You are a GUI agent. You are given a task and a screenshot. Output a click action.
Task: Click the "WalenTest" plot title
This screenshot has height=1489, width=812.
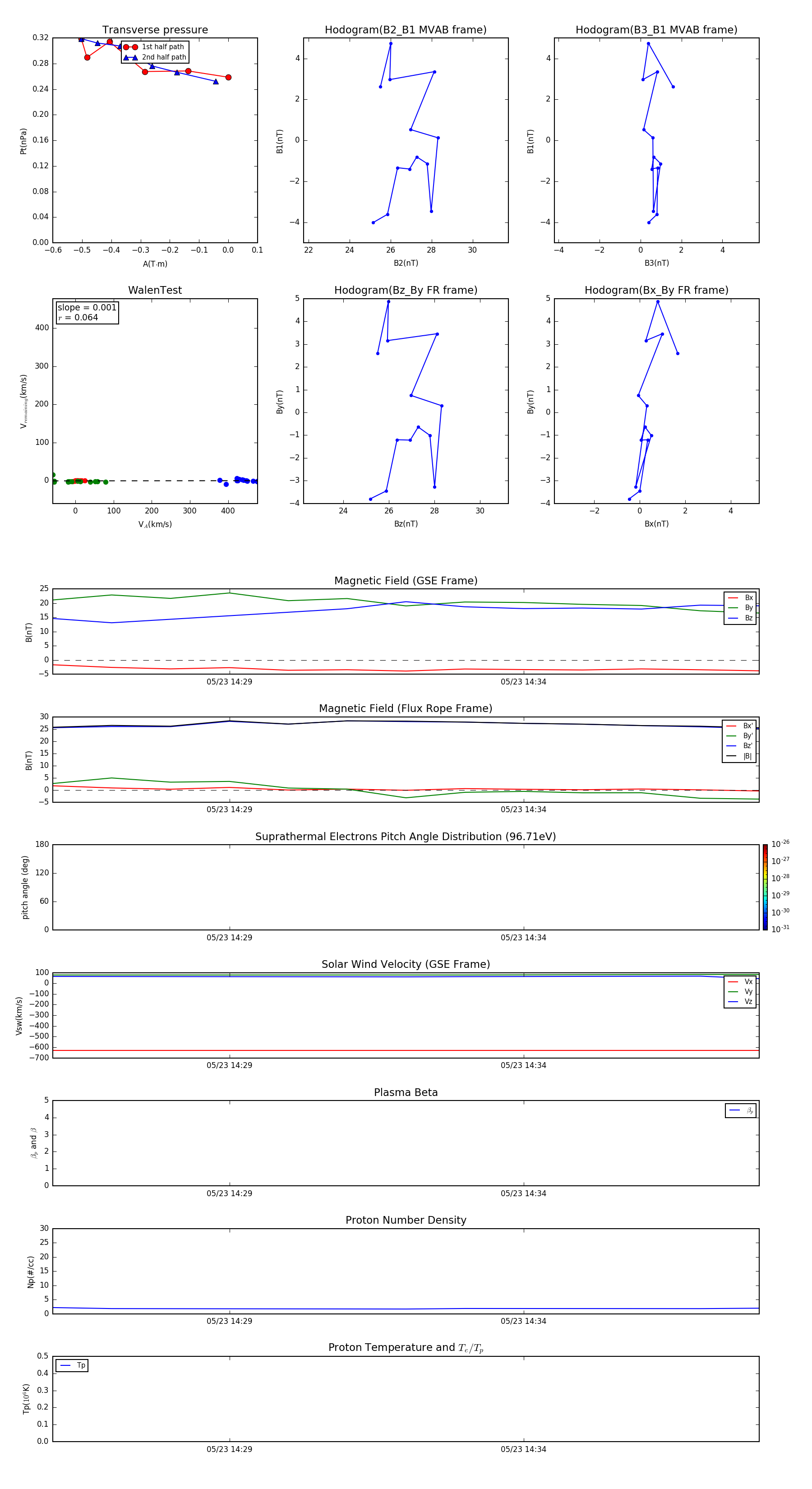click(155, 290)
